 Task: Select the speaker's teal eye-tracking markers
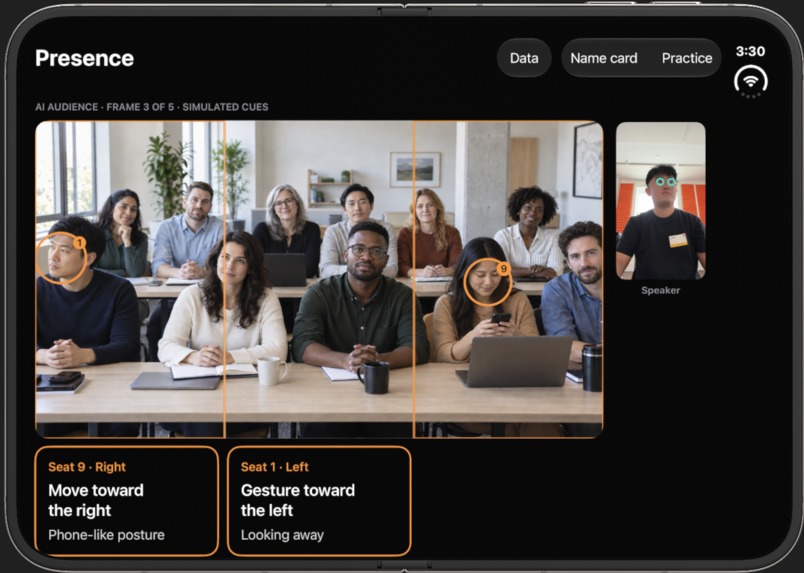coord(666,182)
